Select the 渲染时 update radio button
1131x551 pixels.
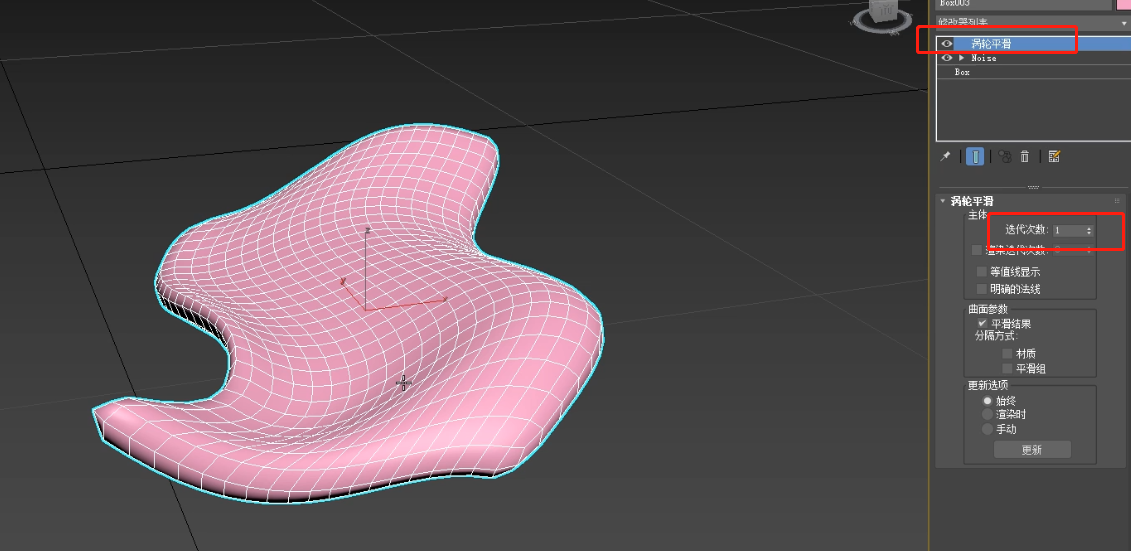[x=987, y=415]
